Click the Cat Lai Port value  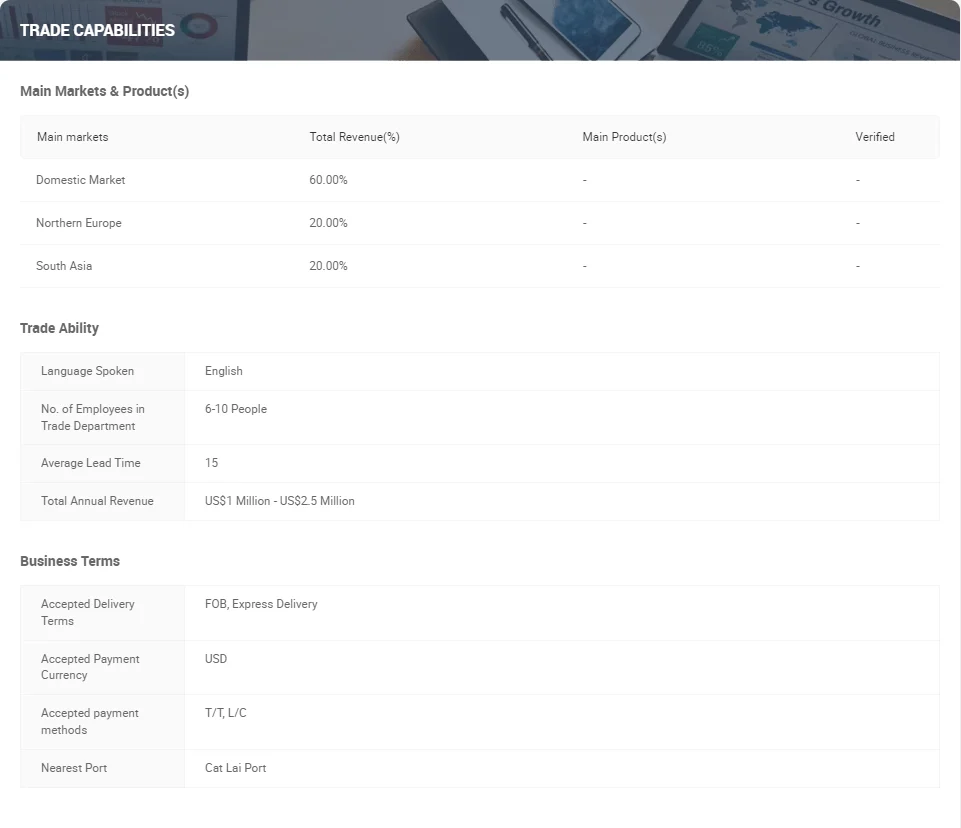click(235, 768)
